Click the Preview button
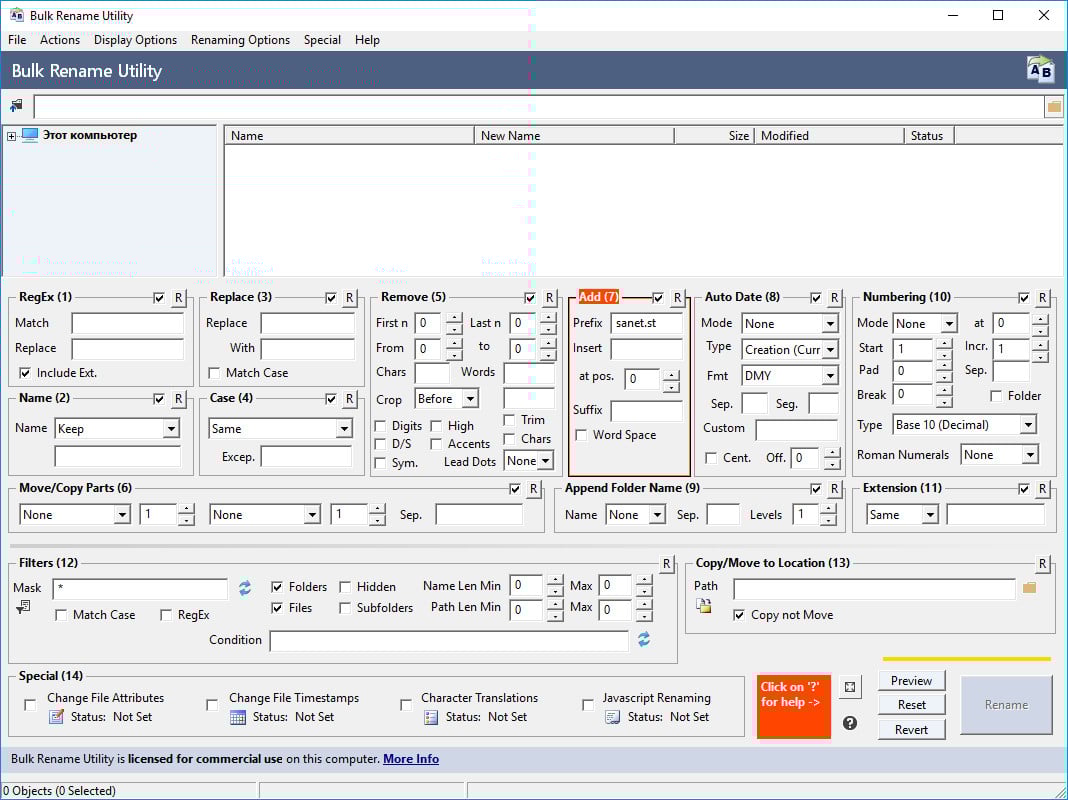The width and height of the screenshot is (1068, 800). pos(911,680)
